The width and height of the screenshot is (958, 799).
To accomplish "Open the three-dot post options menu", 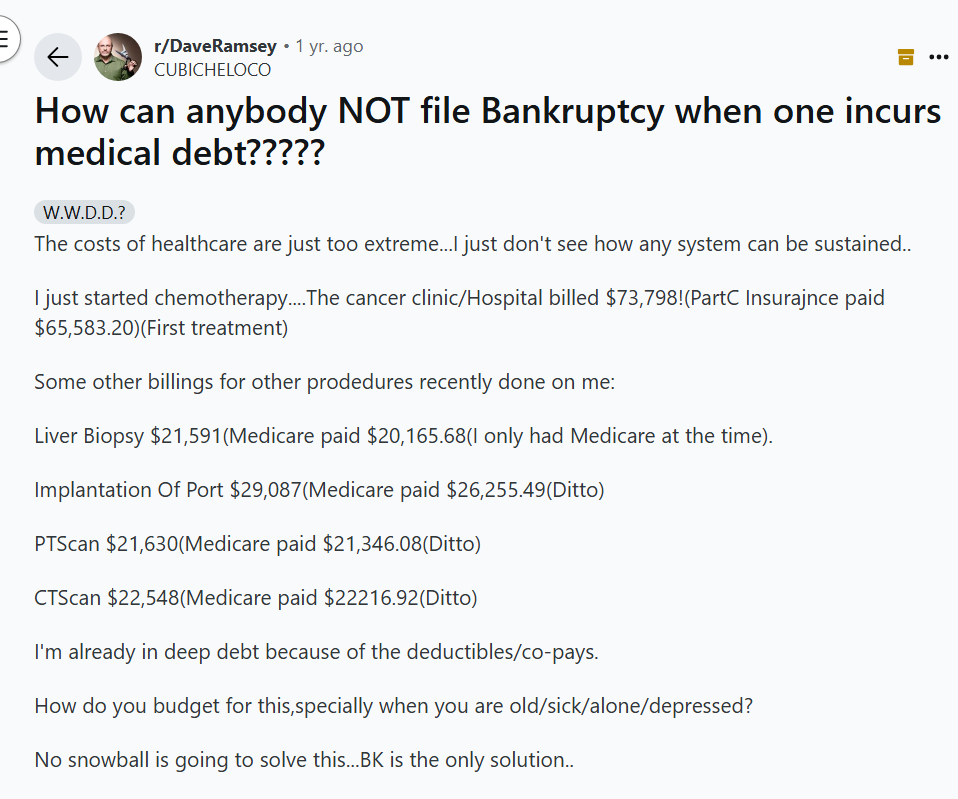I will point(938,57).
